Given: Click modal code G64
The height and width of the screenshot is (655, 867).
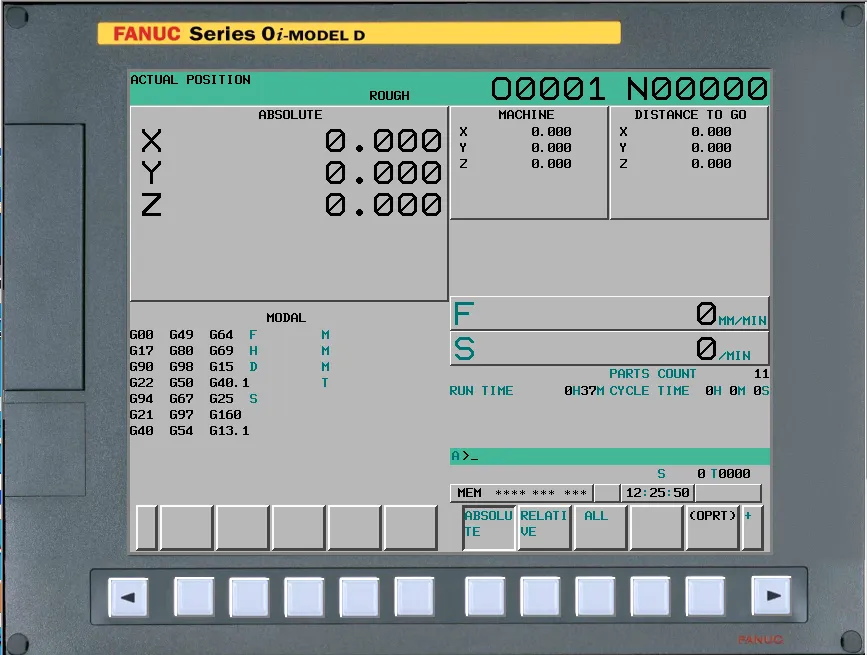Looking at the screenshot, I should click(x=221, y=335).
